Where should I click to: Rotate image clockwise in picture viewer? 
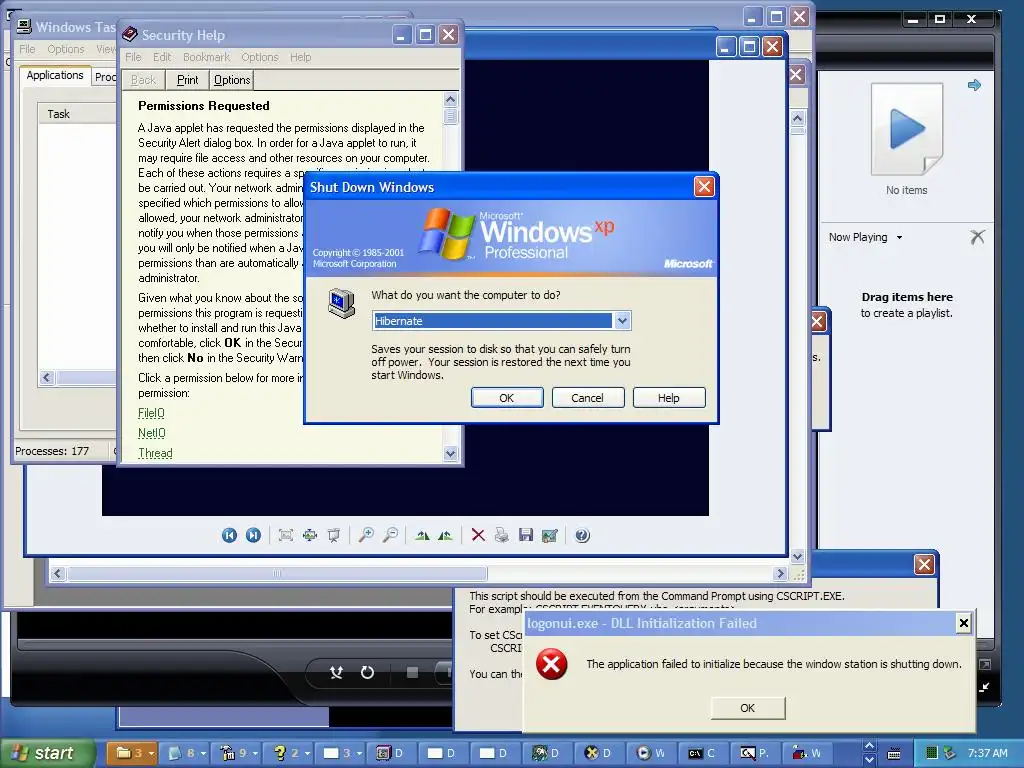click(422, 536)
